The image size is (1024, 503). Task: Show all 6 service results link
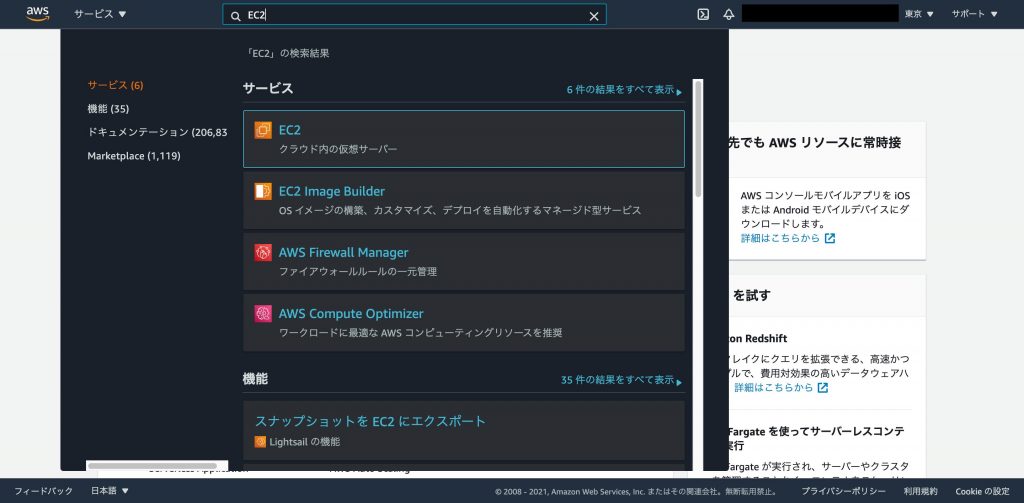click(x=624, y=90)
